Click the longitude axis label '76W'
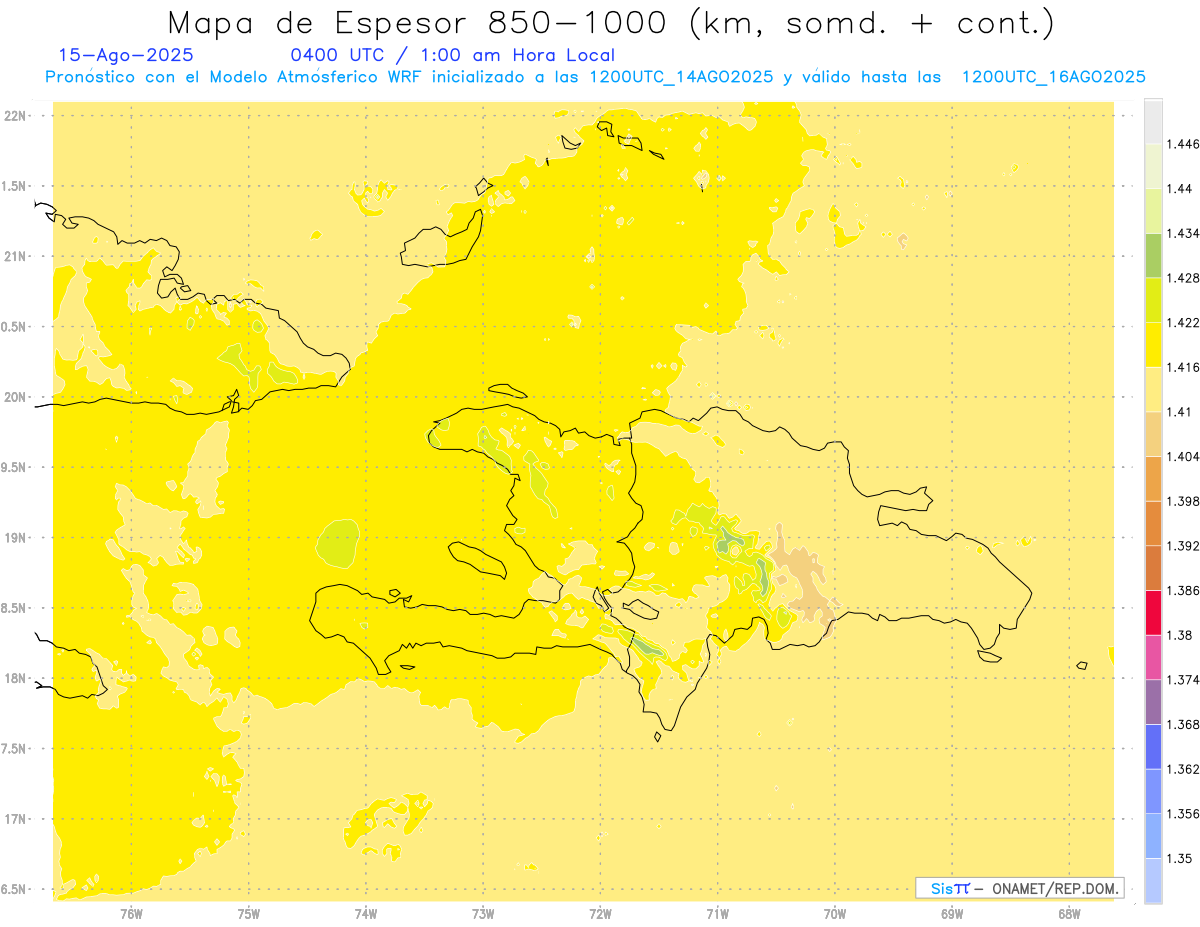The width and height of the screenshot is (1200, 927). coord(131,914)
